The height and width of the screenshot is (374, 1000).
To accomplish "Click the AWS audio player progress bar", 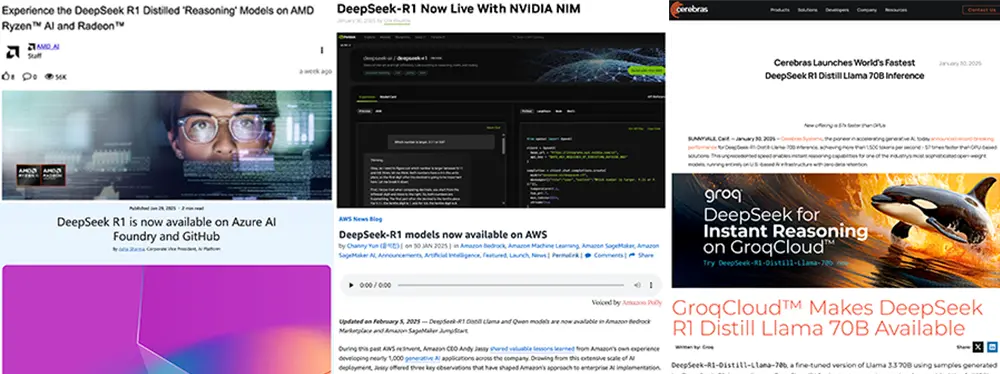I will 510,285.
